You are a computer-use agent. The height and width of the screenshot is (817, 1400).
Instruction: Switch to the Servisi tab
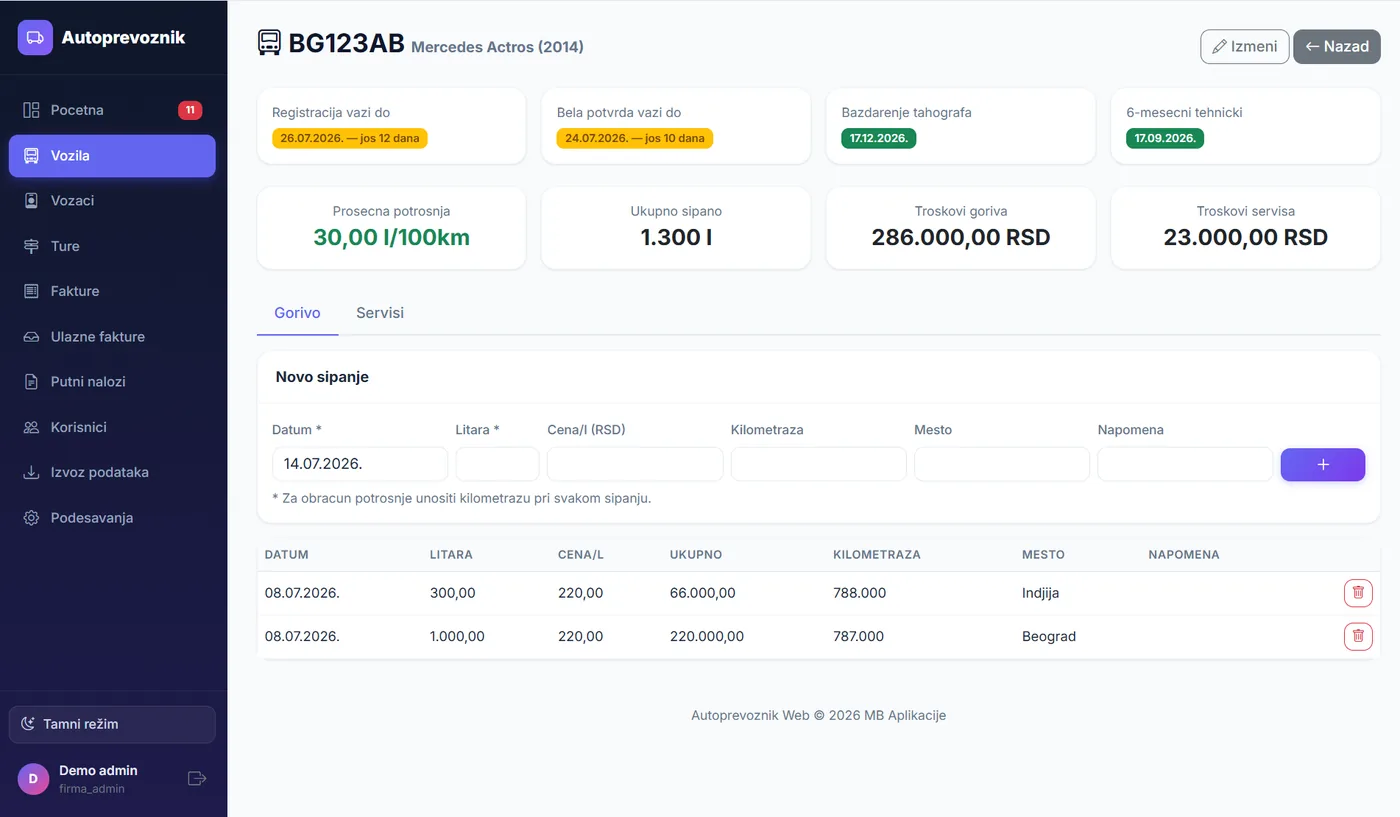click(380, 313)
